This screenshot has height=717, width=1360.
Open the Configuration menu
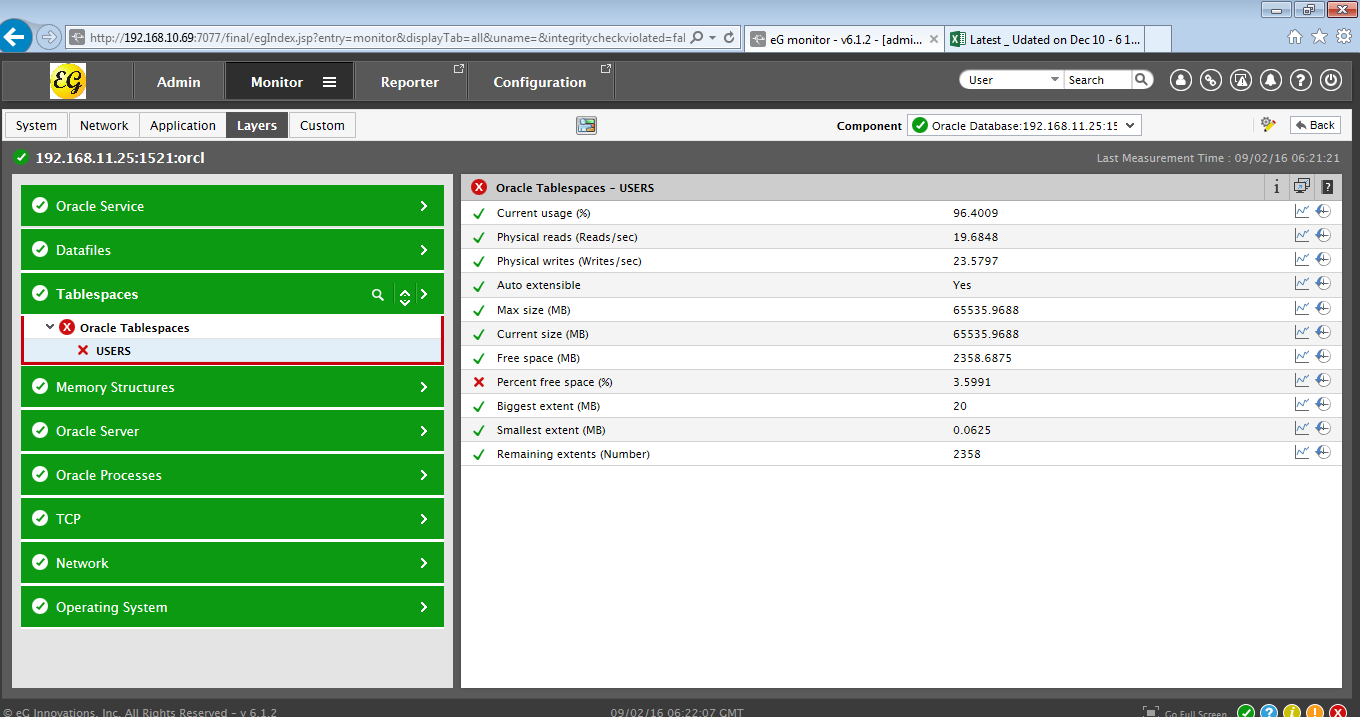[x=540, y=82]
